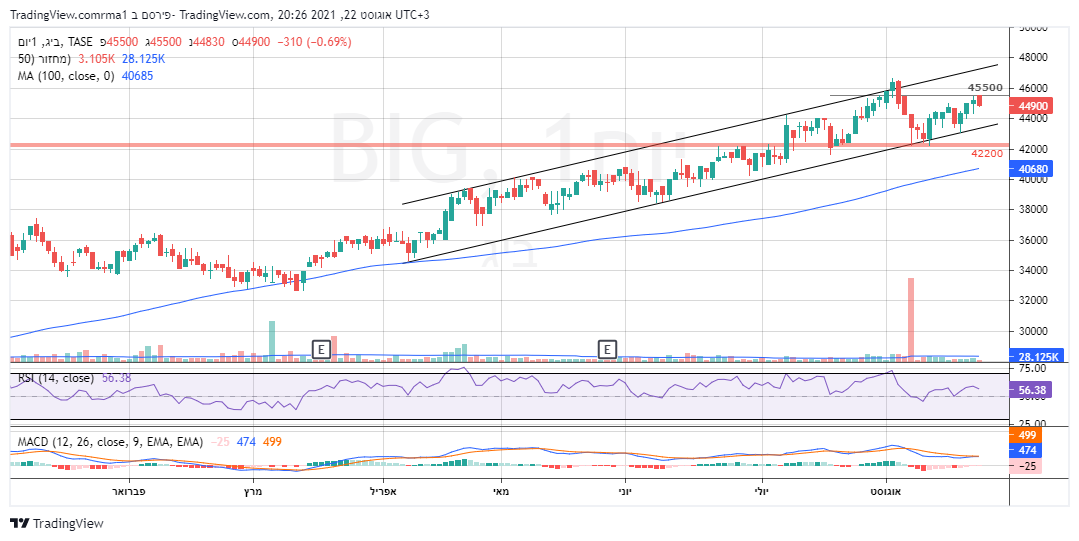Select the blue 28.125K volume axis label

pyautogui.click(x=1037, y=356)
